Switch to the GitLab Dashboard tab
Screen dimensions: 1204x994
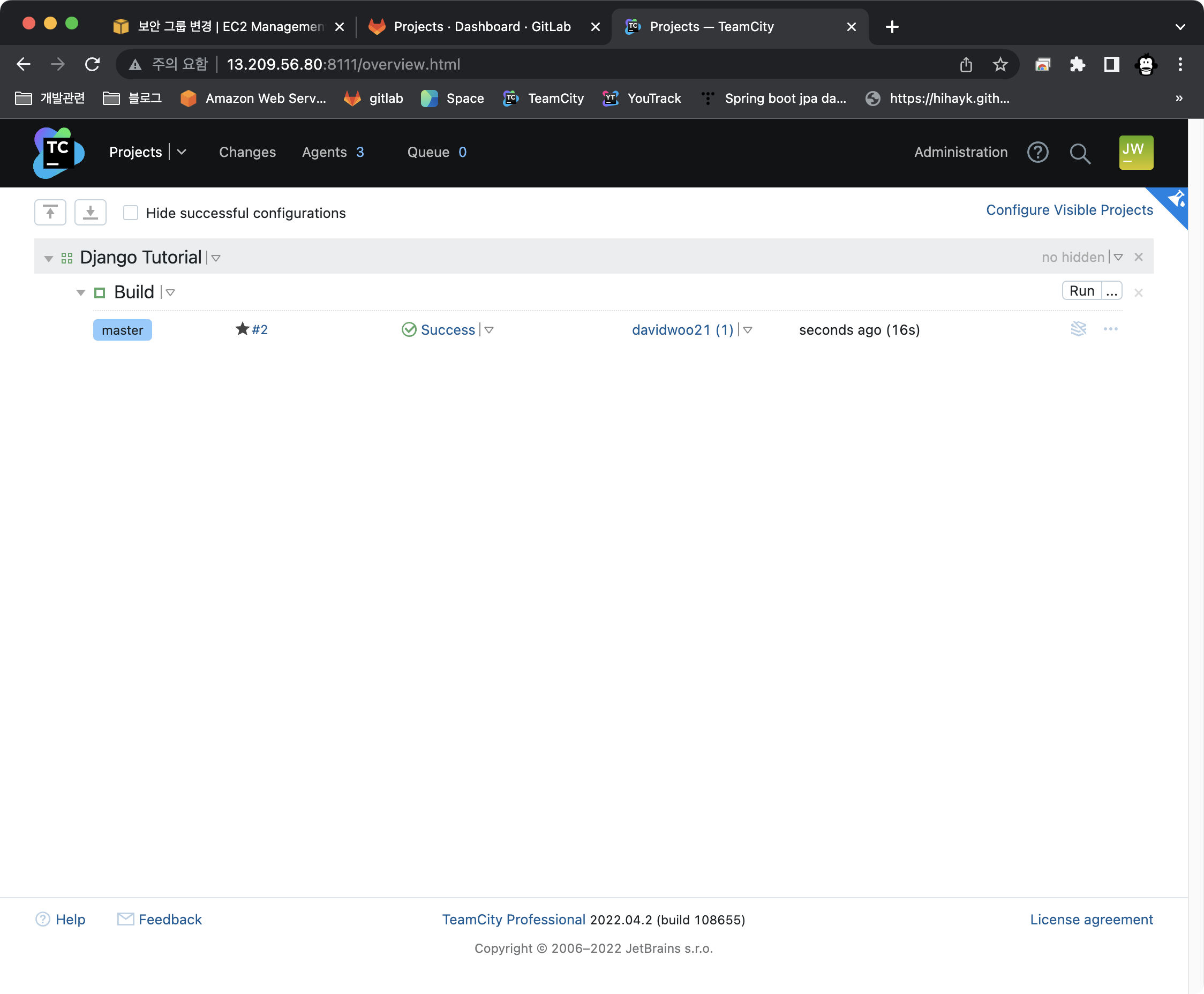484,26
